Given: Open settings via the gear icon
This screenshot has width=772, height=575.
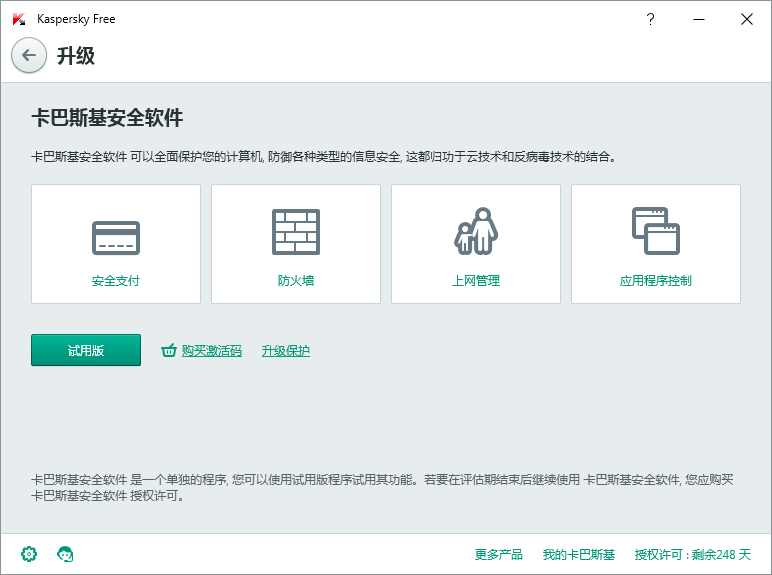Looking at the screenshot, I should point(29,553).
